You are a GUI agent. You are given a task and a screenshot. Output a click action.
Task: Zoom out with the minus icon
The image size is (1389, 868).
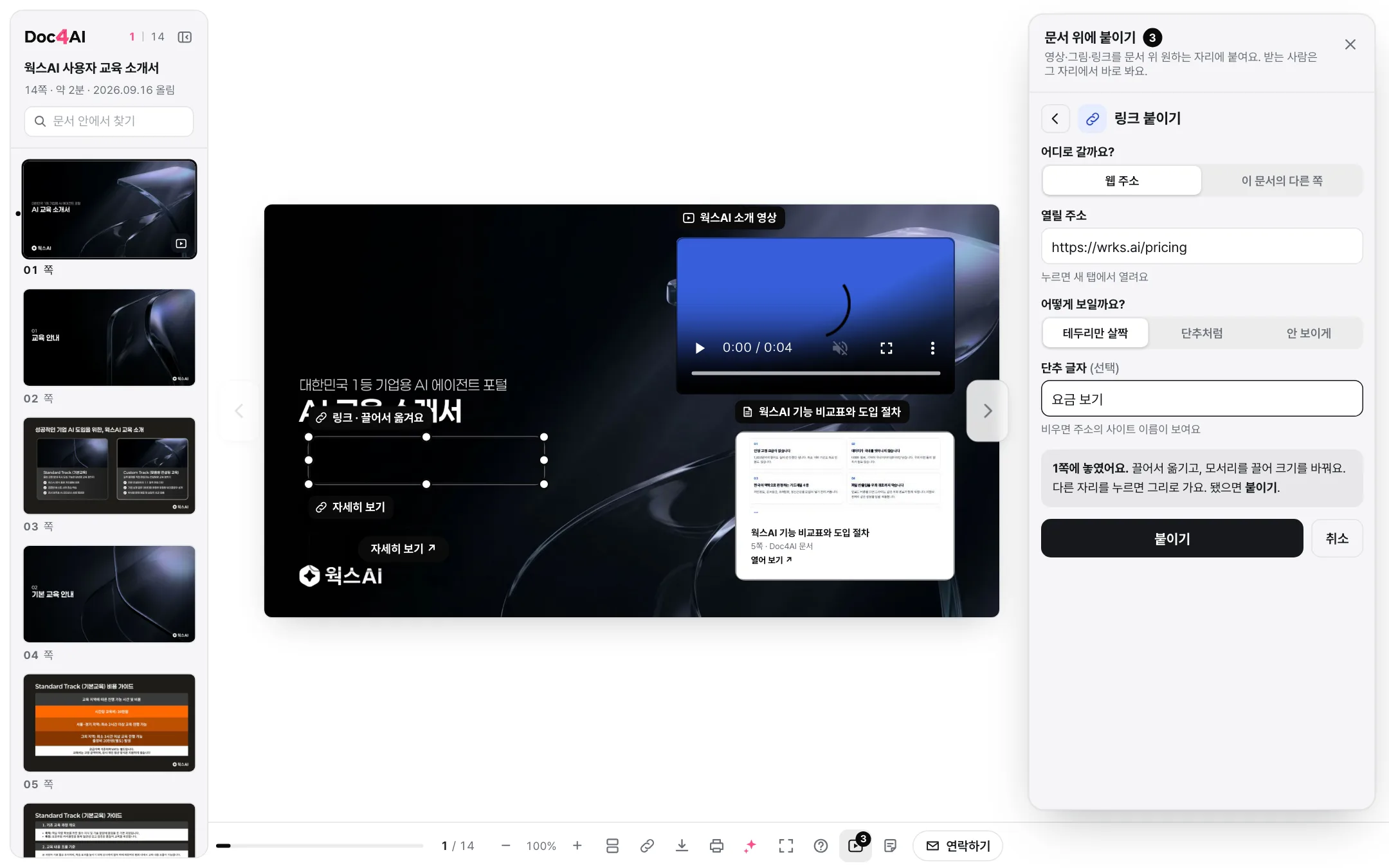pyautogui.click(x=505, y=845)
